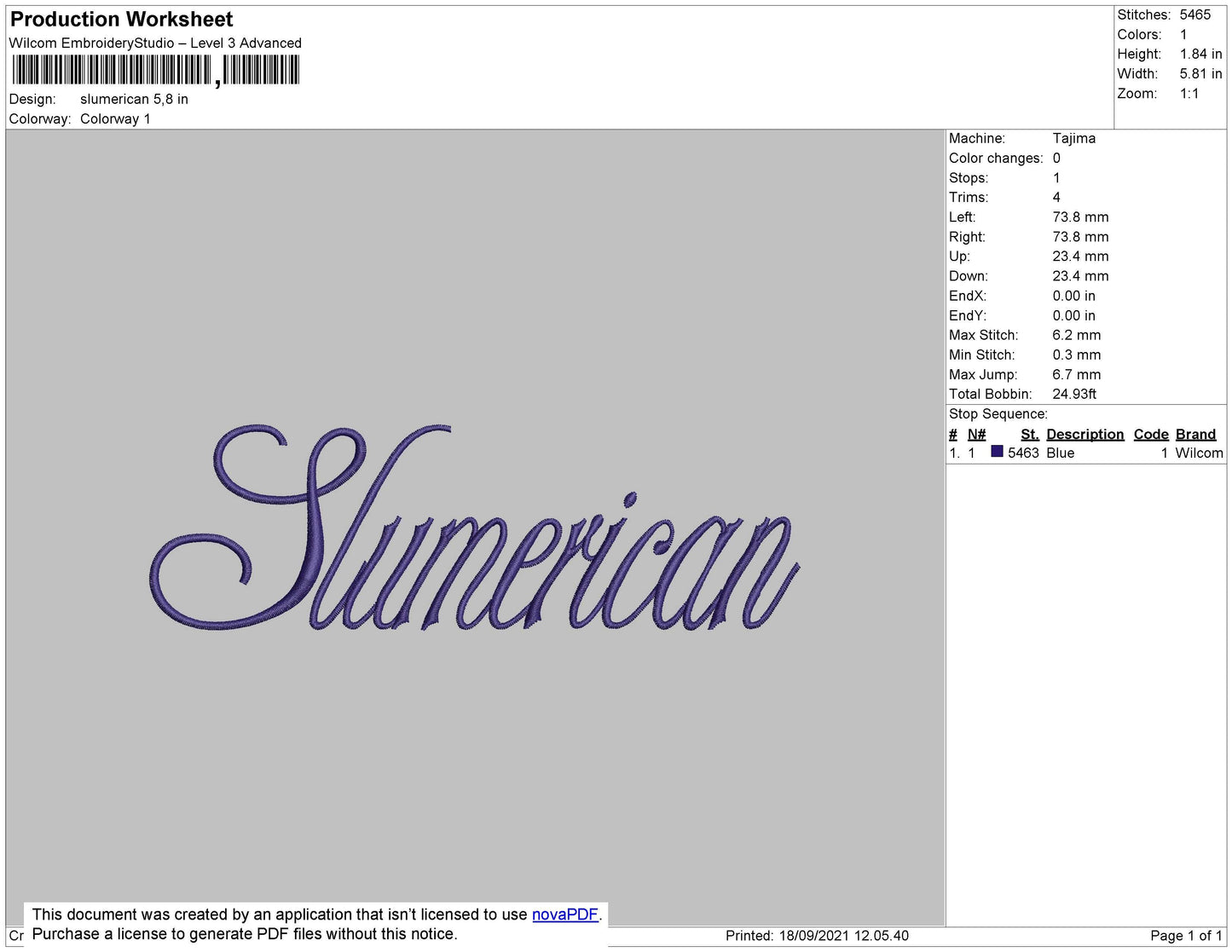1232x952 pixels.
Task: Select the 'Page 1 of 1' footer text
Action: tap(1186, 936)
